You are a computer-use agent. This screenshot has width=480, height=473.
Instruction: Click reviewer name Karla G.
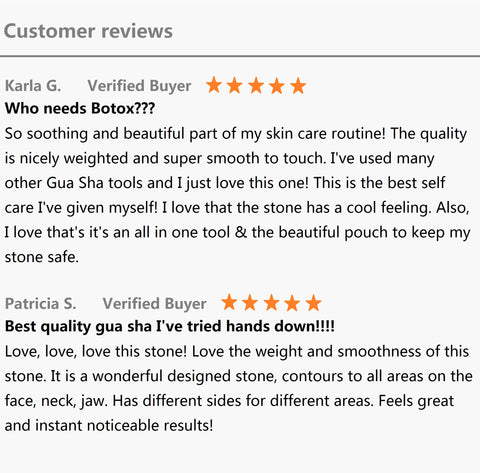(33, 86)
